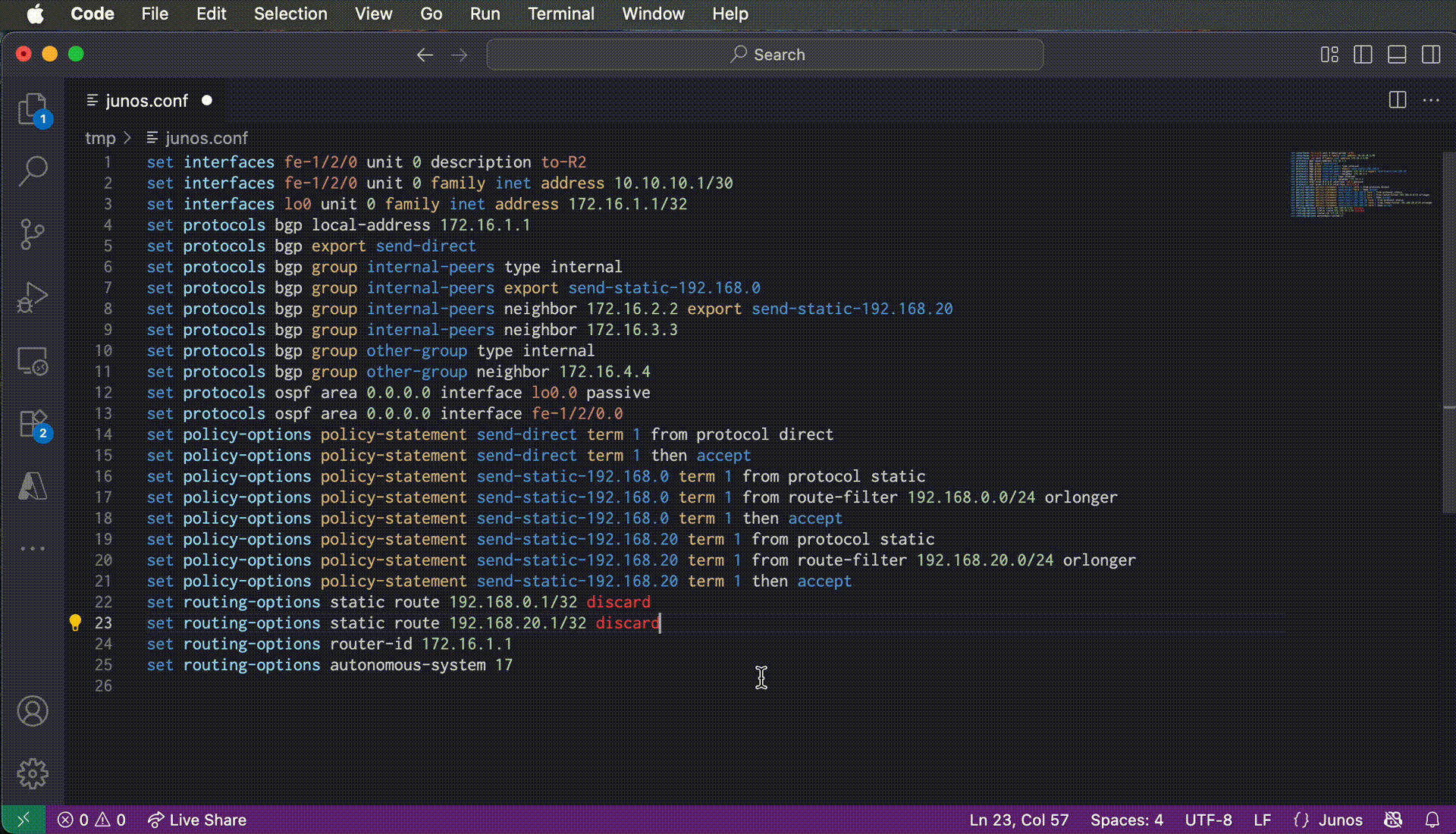Toggle the Secondary Side Bar
This screenshot has height=834, width=1456.
point(1431,55)
